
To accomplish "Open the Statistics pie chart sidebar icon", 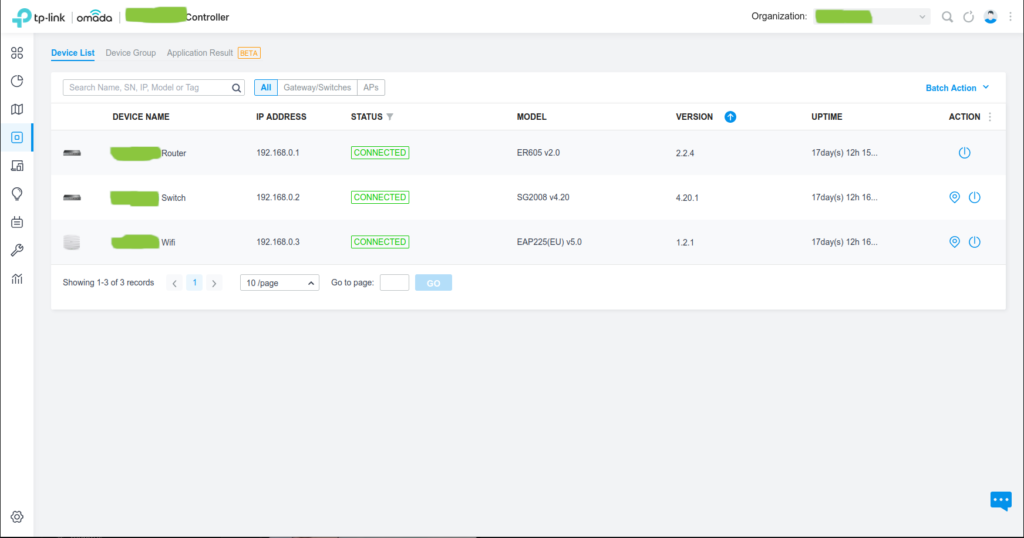I will (x=17, y=81).
